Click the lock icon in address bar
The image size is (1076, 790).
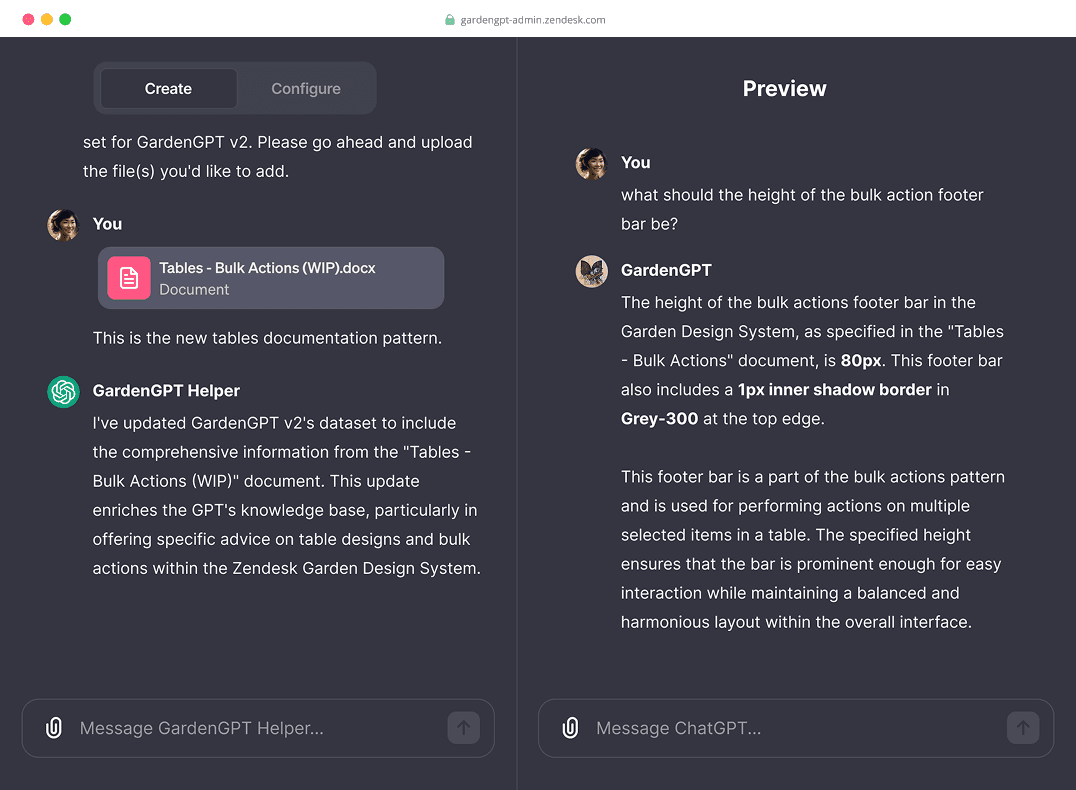449,19
